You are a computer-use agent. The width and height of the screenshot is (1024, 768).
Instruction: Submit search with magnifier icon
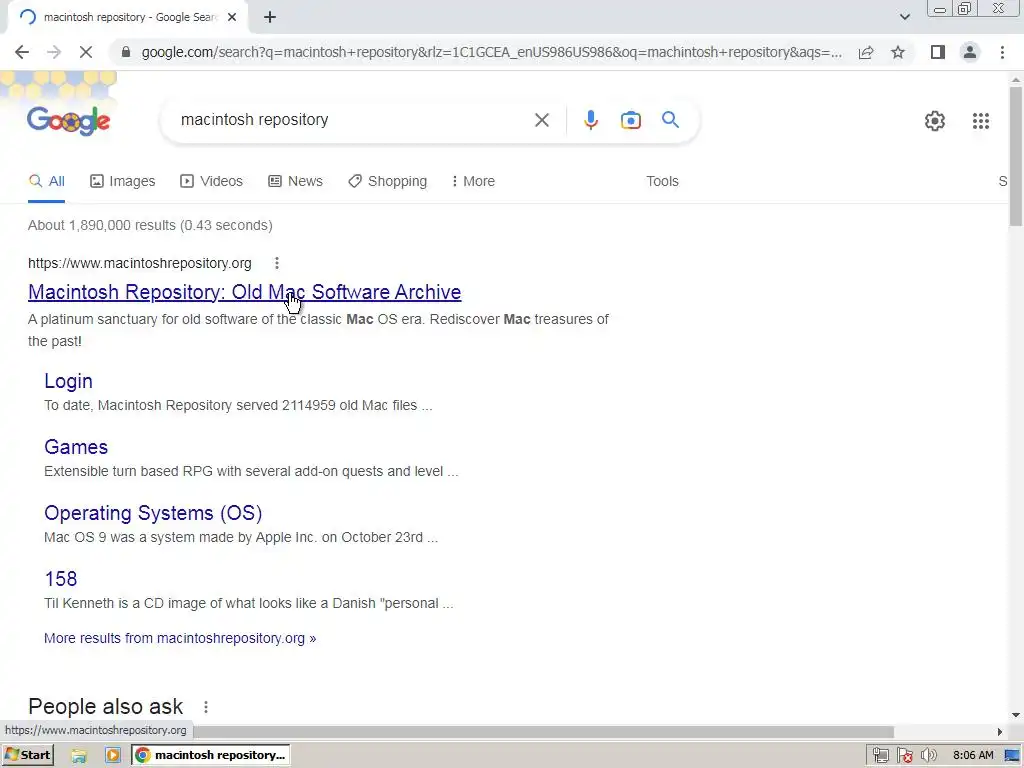pos(670,120)
